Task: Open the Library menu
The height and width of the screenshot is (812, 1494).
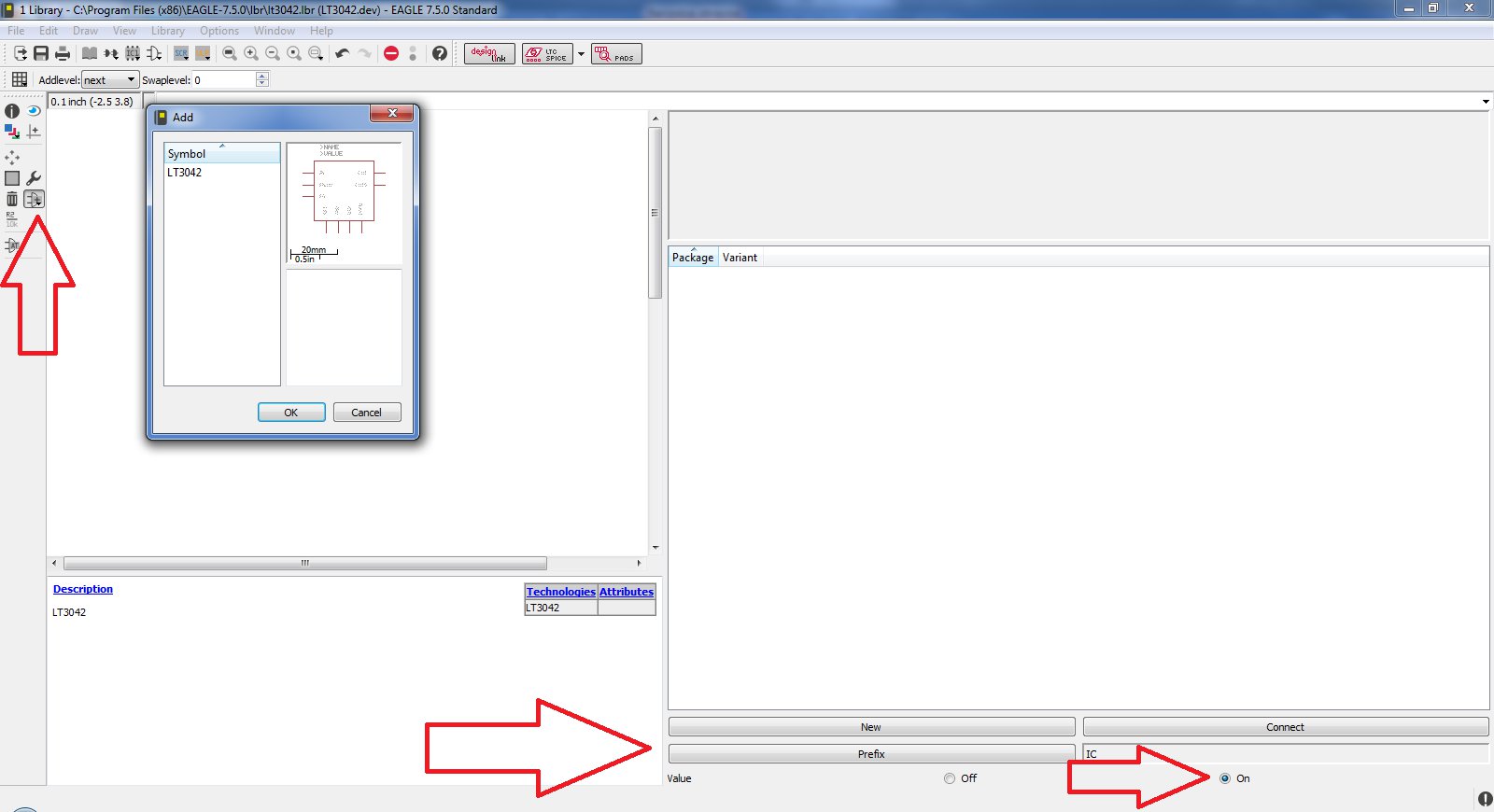Action: (168, 31)
